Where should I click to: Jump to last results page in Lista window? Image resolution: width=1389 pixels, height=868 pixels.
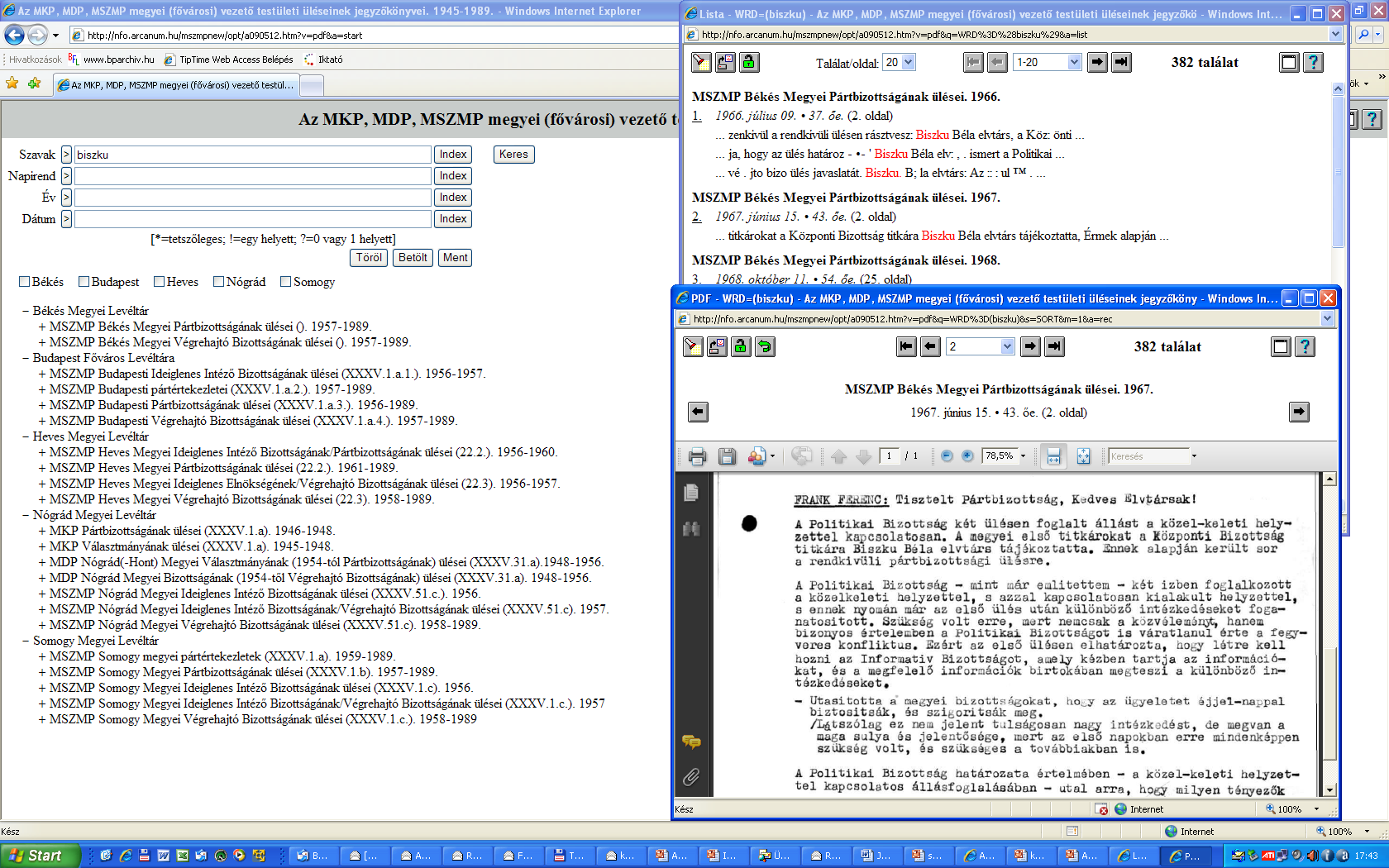(x=1121, y=62)
